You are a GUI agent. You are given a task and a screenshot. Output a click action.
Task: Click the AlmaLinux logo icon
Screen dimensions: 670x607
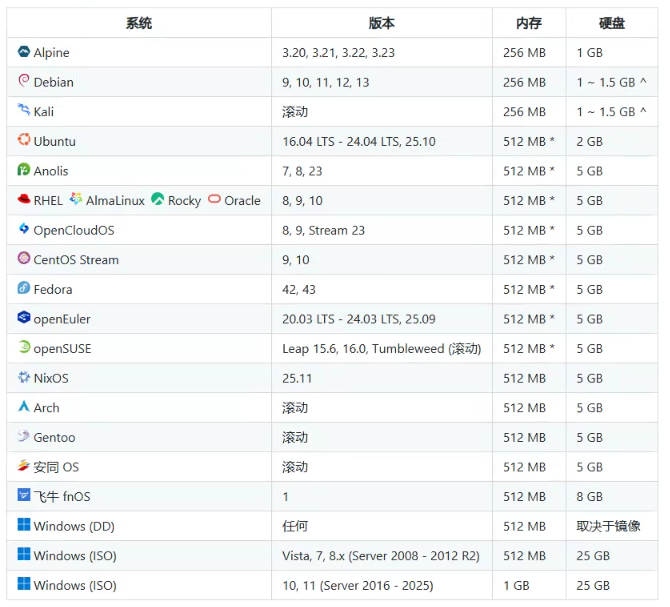pos(76,200)
